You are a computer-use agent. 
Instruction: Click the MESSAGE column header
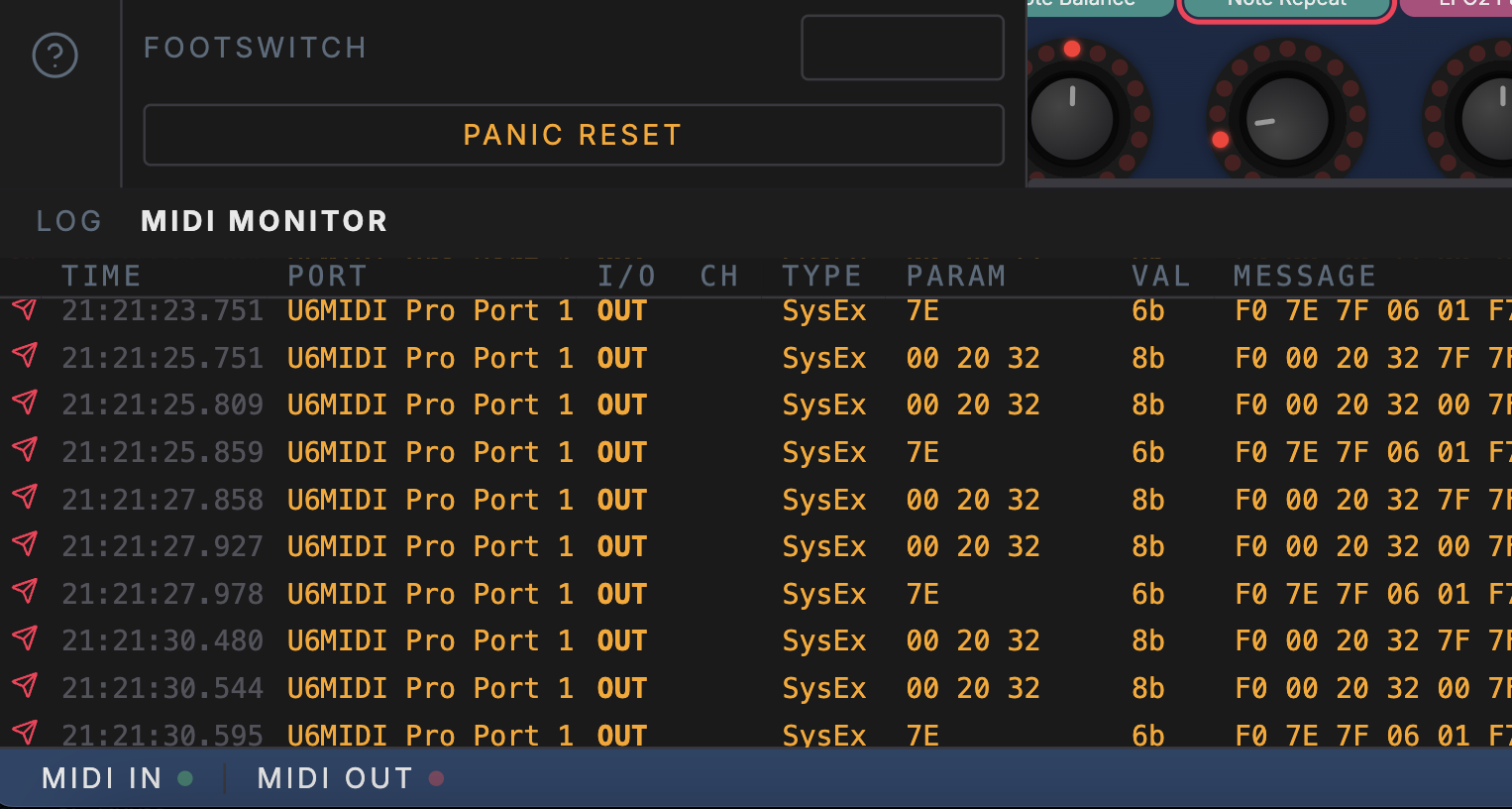click(1305, 276)
